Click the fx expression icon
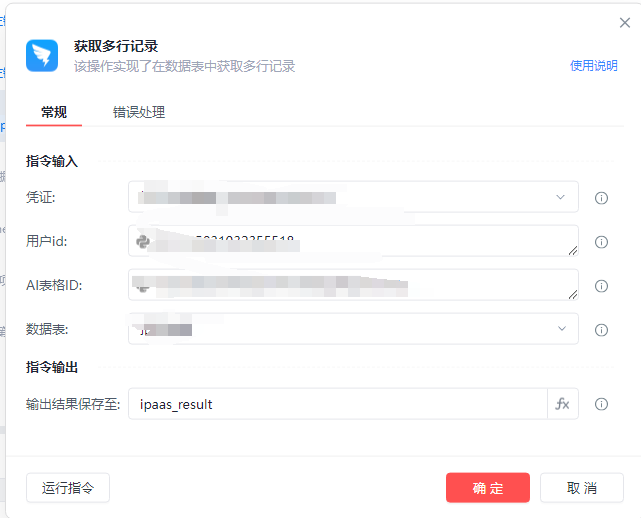Viewport: 641px width, 518px height. pos(562,404)
